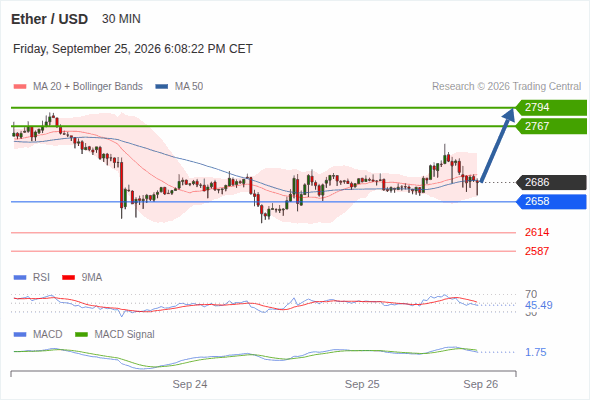Screen dimensions: 590x400
Task: Click the MACD Signal green legend entry
Action: click(x=115, y=334)
